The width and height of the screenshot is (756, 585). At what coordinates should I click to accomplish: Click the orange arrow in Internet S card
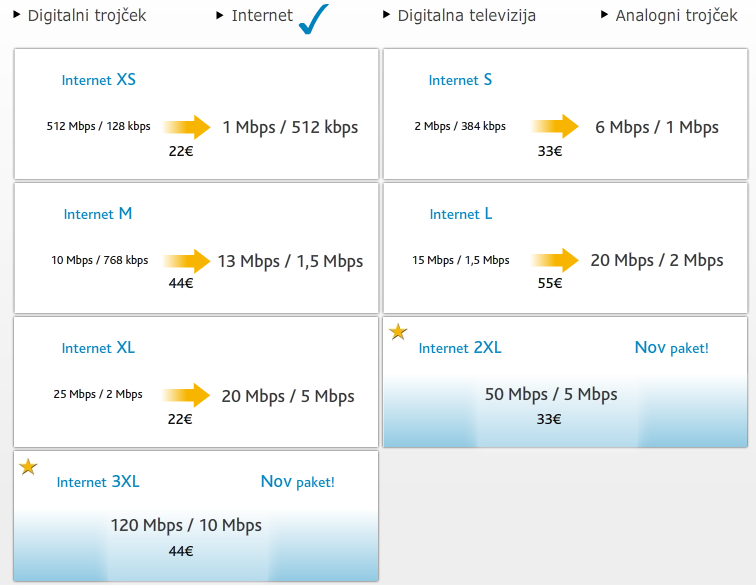click(554, 126)
